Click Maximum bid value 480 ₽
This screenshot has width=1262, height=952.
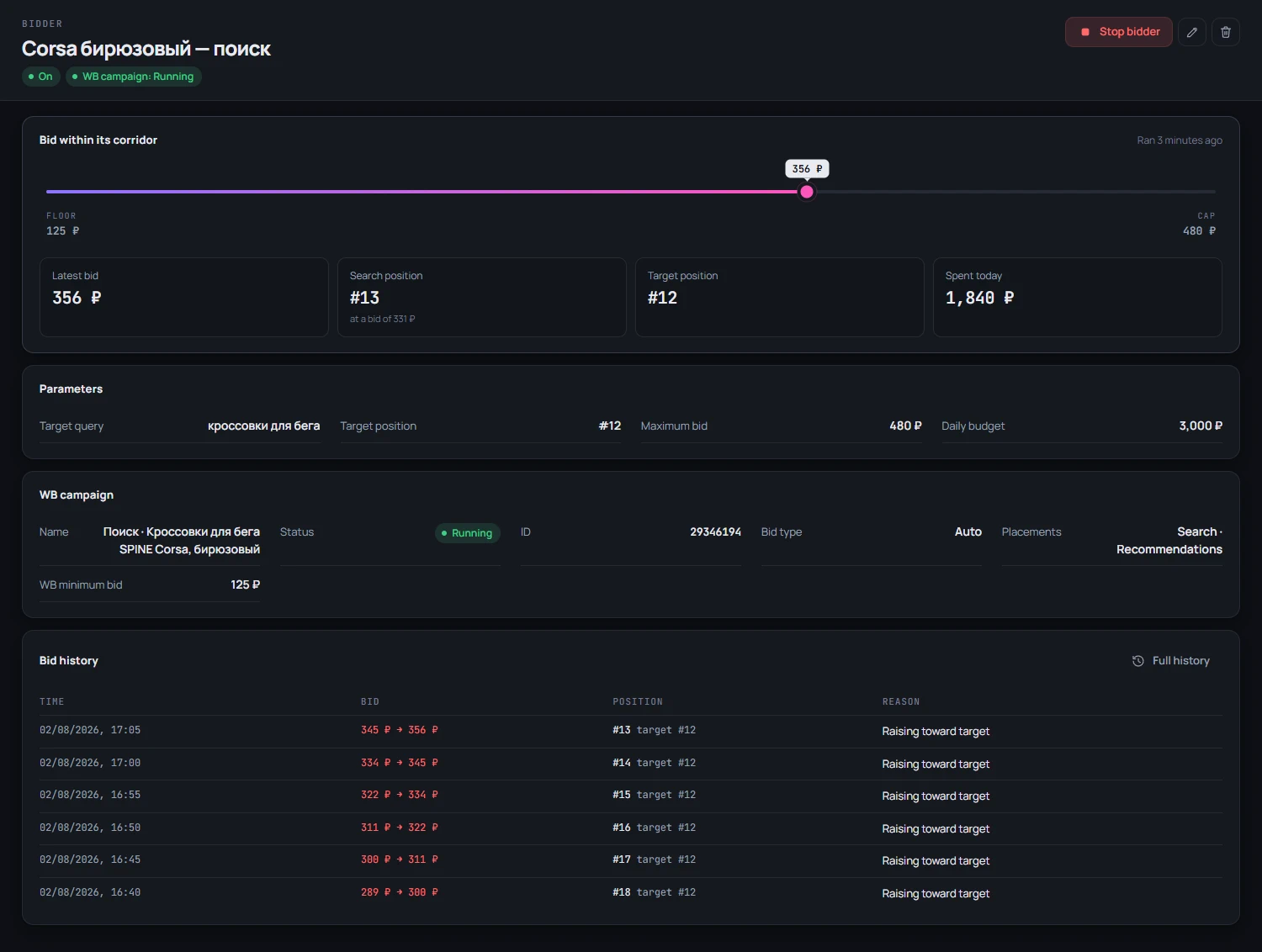(905, 426)
